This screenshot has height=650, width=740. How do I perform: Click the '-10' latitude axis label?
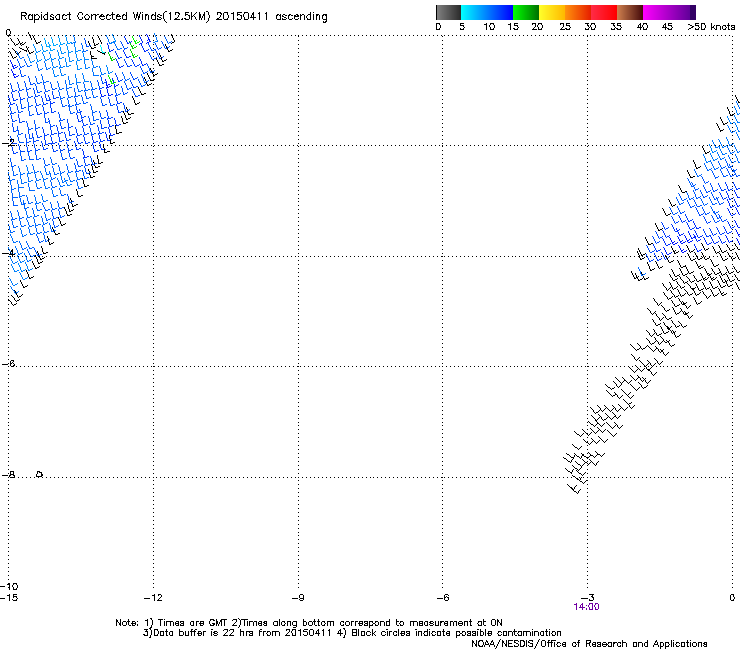pos(9,586)
